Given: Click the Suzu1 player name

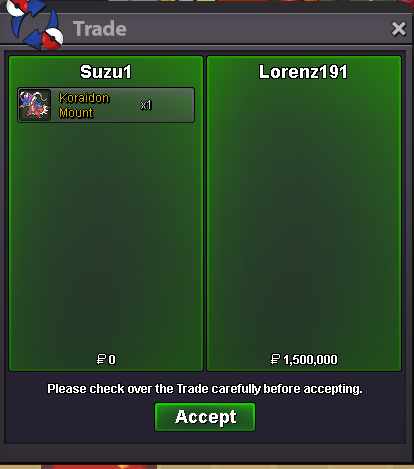Looking at the screenshot, I should (106, 72).
